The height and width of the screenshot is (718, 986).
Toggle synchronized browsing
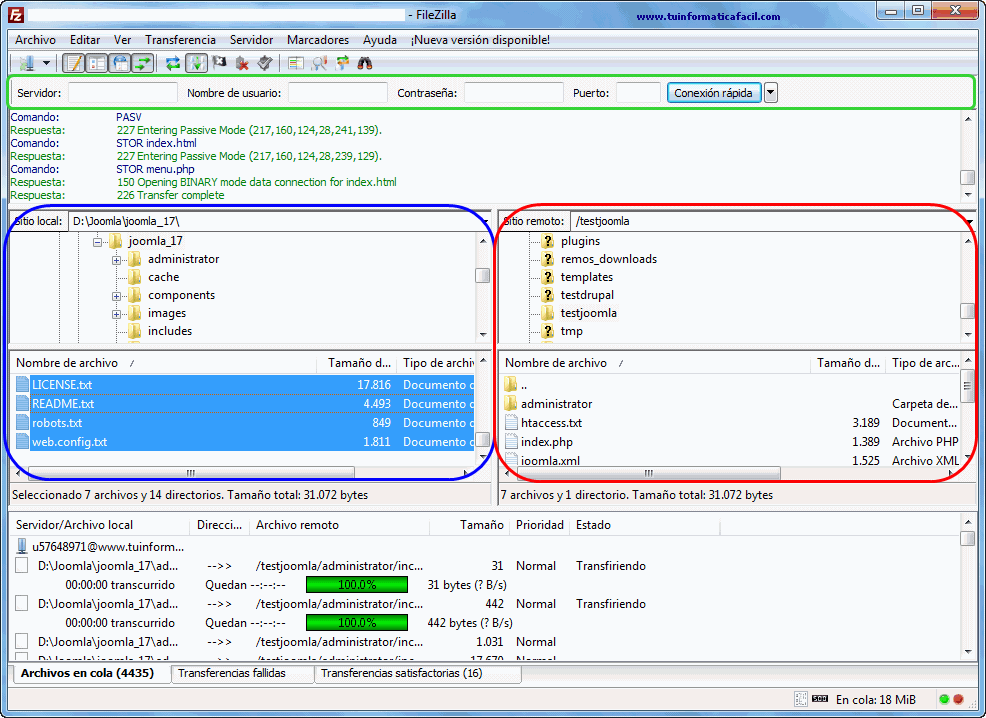click(343, 63)
